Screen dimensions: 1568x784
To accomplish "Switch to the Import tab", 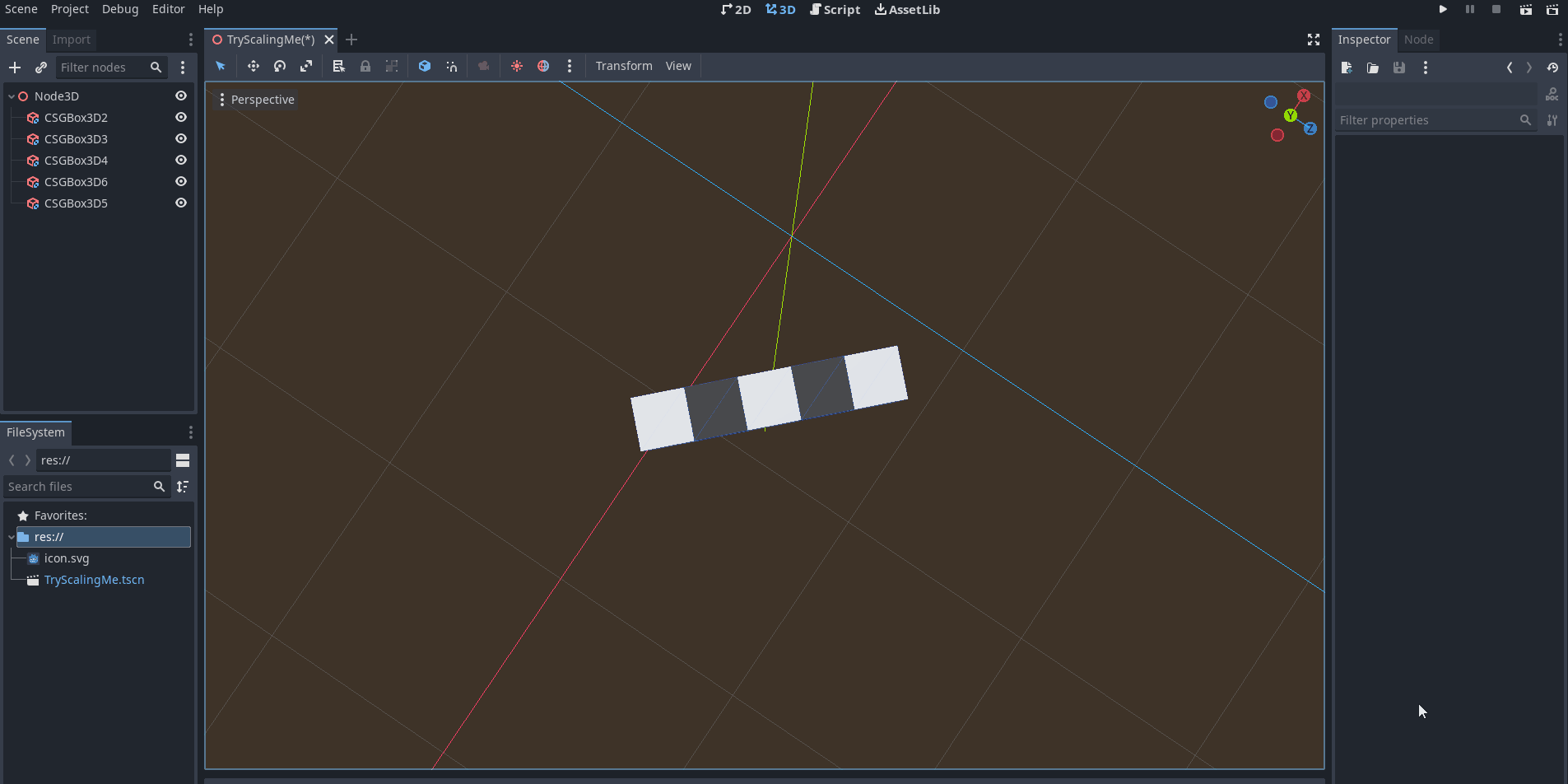I will [x=72, y=40].
